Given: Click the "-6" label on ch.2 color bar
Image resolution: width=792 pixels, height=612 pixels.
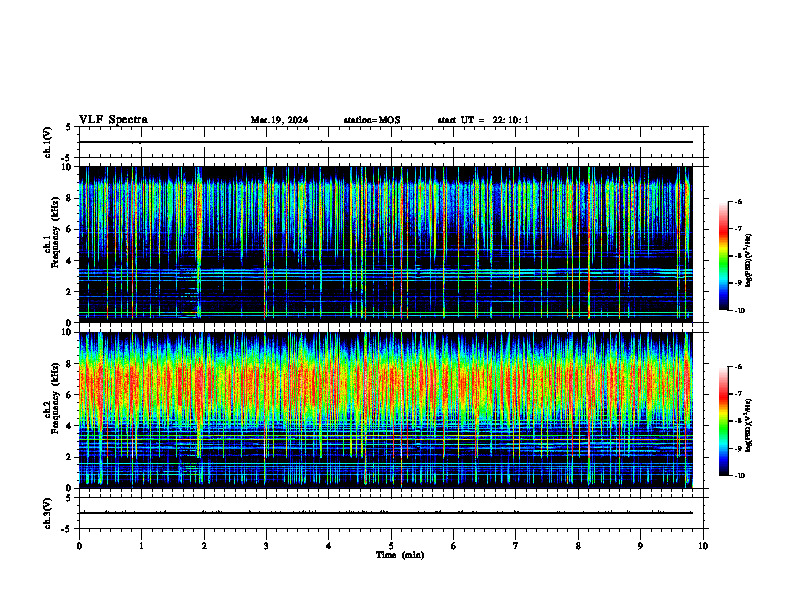Looking at the screenshot, I should point(738,368).
